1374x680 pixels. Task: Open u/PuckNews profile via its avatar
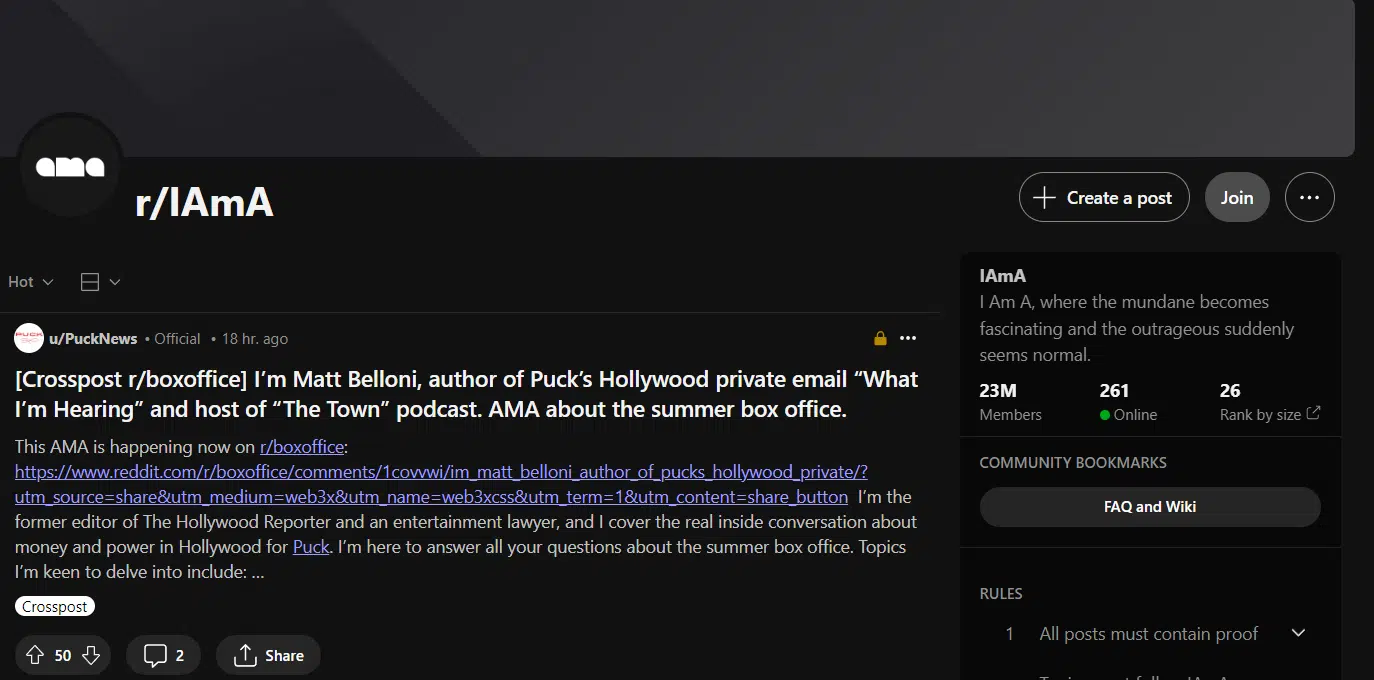[x=28, y=338]
